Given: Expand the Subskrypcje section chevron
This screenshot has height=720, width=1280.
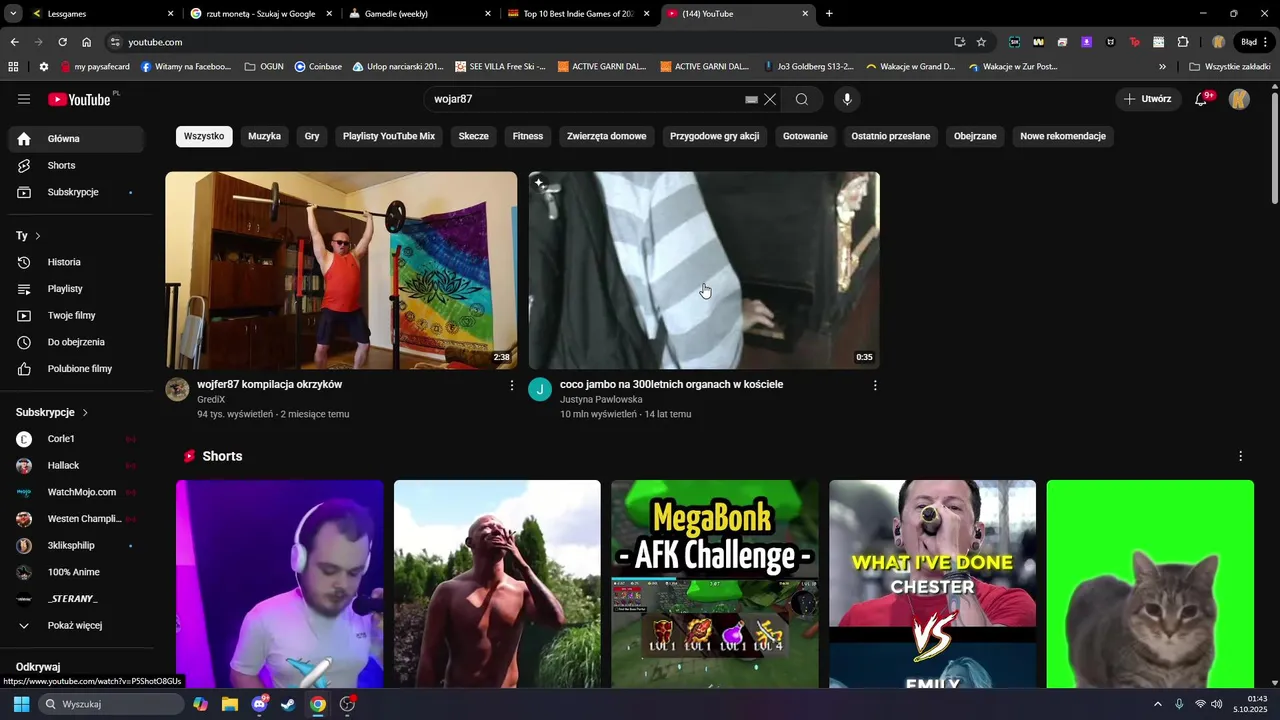Looking at the screenshot, I should click(85, 412).
